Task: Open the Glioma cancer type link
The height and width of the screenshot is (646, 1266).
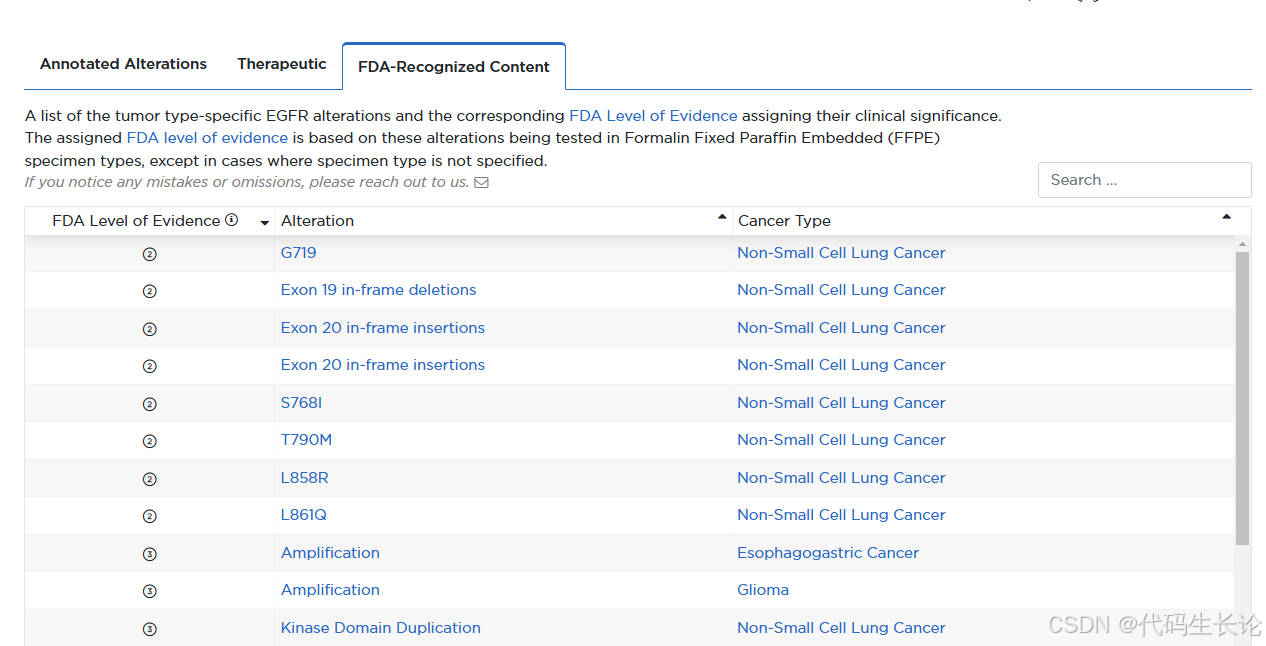Action: [x=763, y=590]
